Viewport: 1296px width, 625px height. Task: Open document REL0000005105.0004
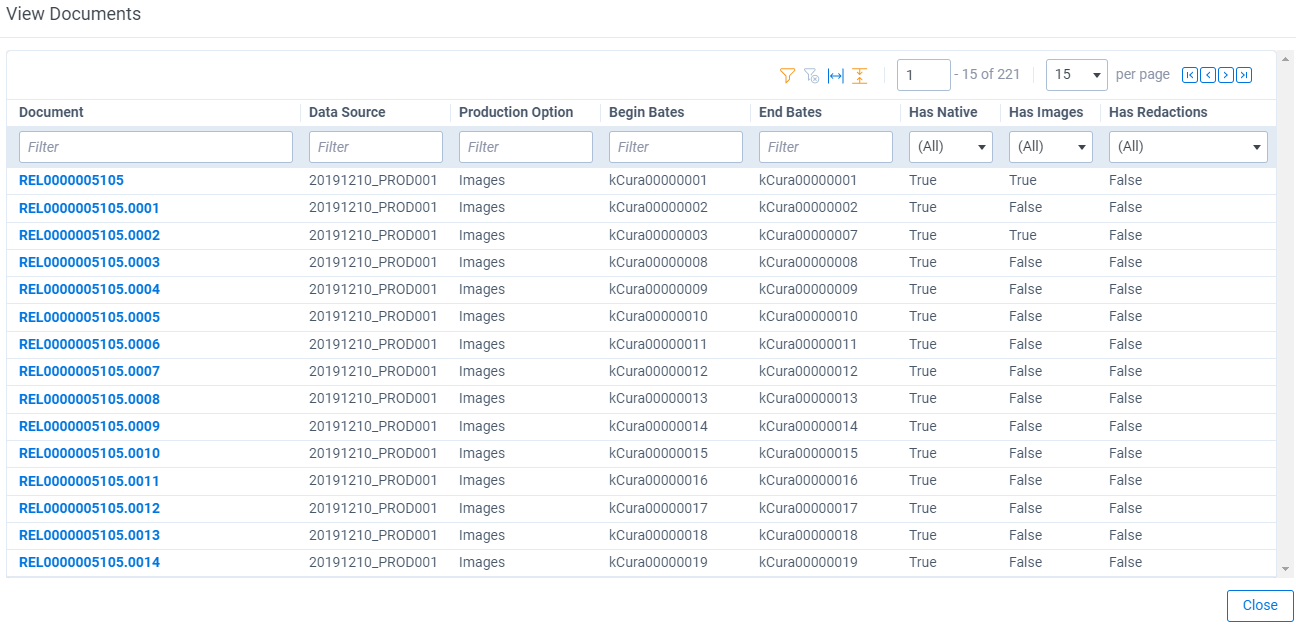[x=89, y=289]
